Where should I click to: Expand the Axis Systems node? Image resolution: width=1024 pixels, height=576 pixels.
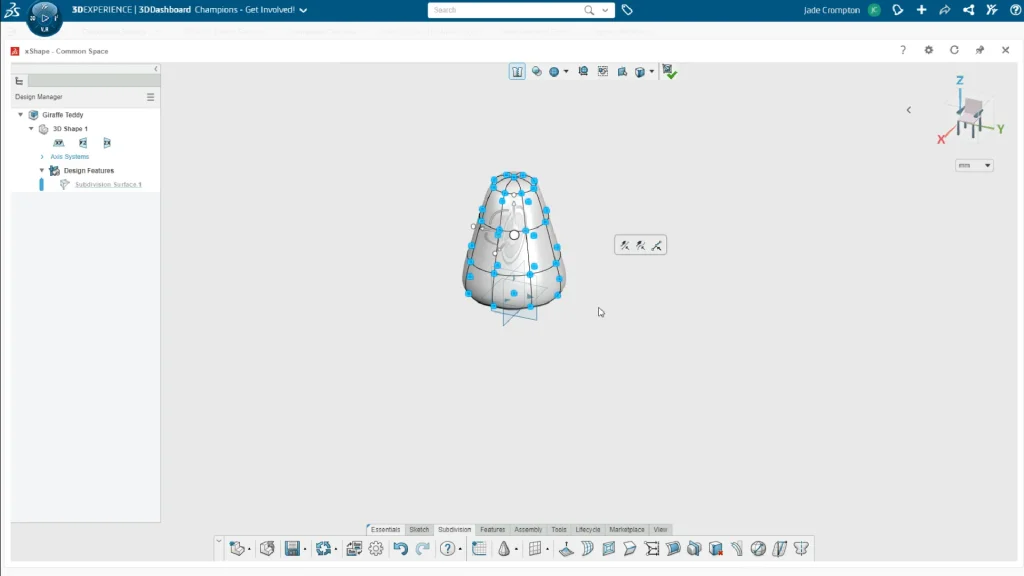(42, 157)
